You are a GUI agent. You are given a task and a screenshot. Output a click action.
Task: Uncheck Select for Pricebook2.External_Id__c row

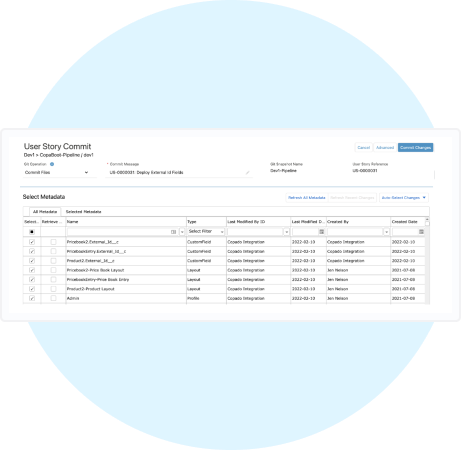[x=32, y=242]
